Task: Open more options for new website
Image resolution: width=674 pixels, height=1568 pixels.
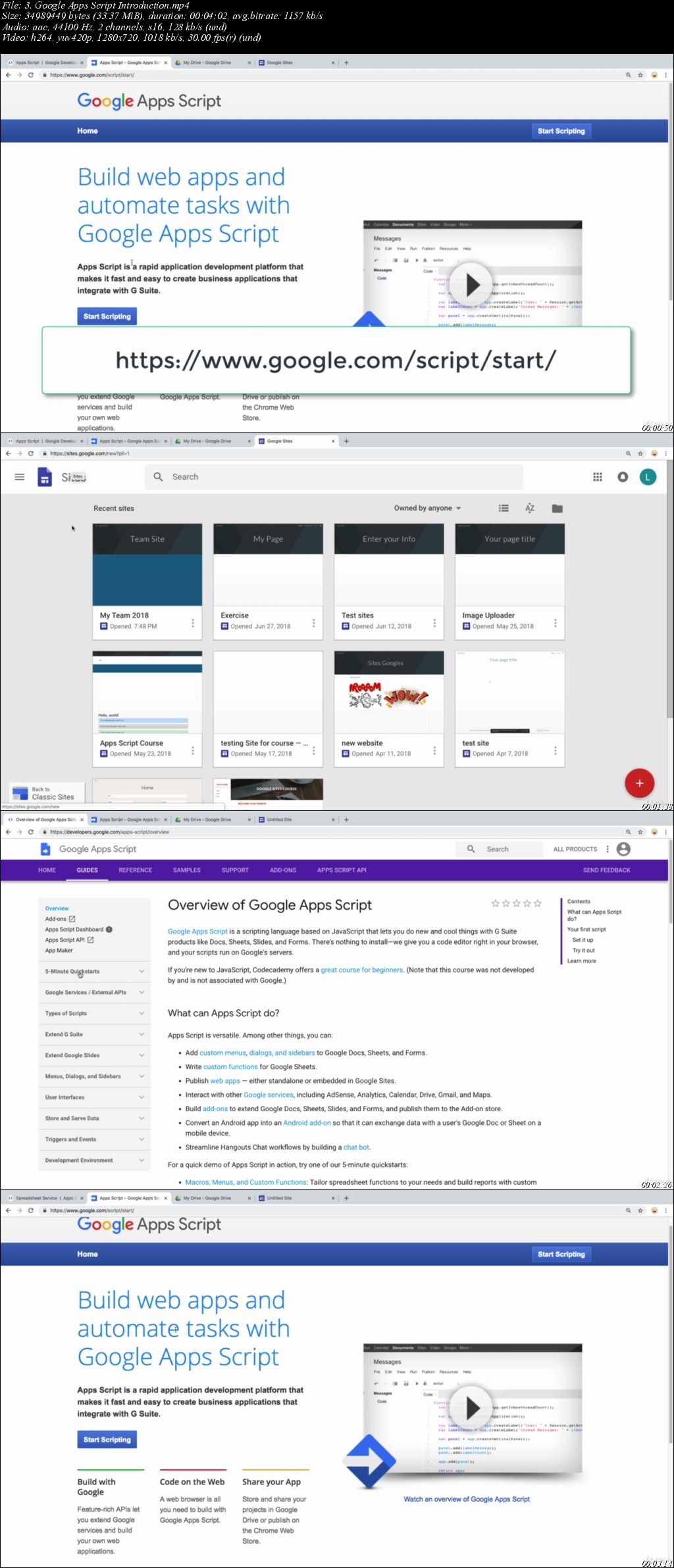Action: pyautogui.click(x=434, y=750)
